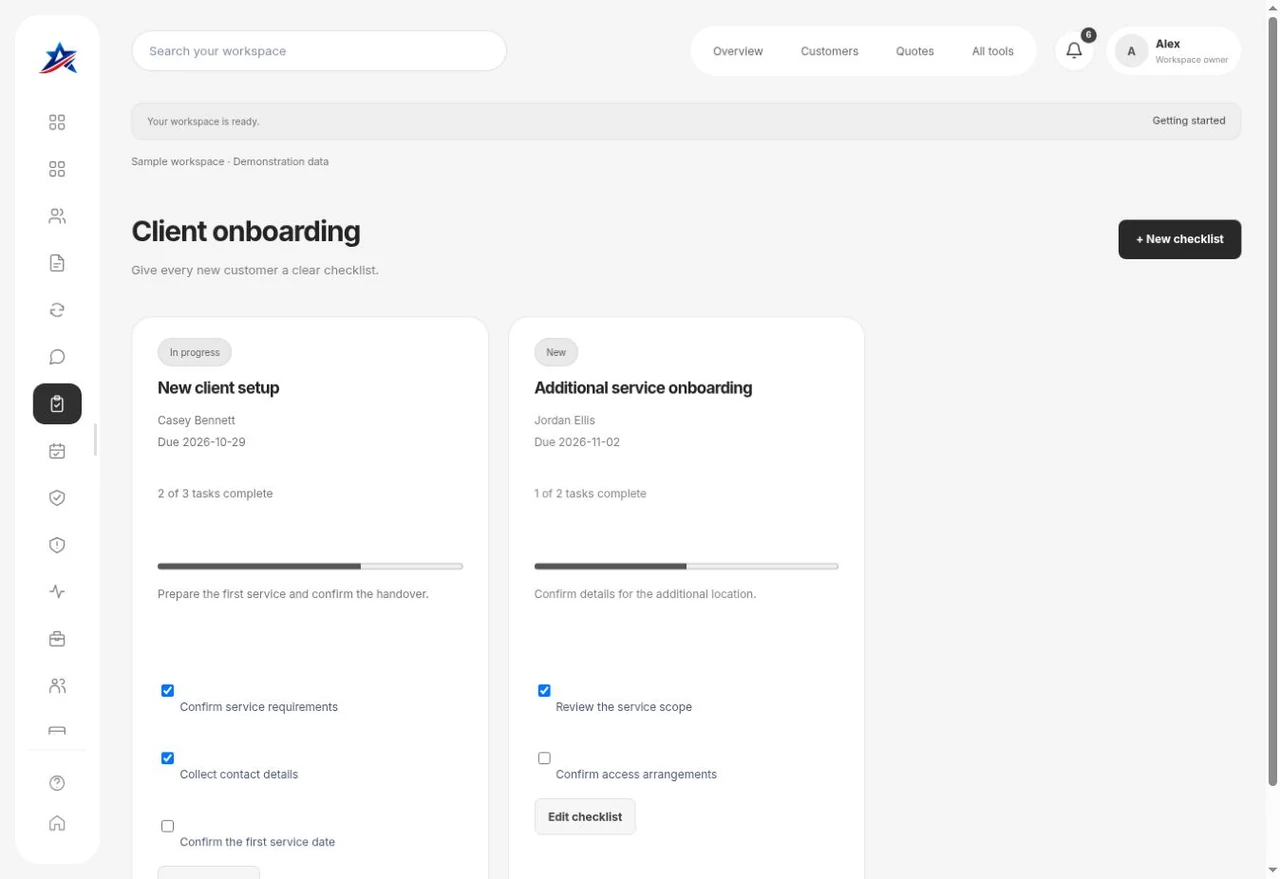Click the 'New' status badge
Image resolution: width=1280 pixels, height=879 pixels.
[556, 352]
